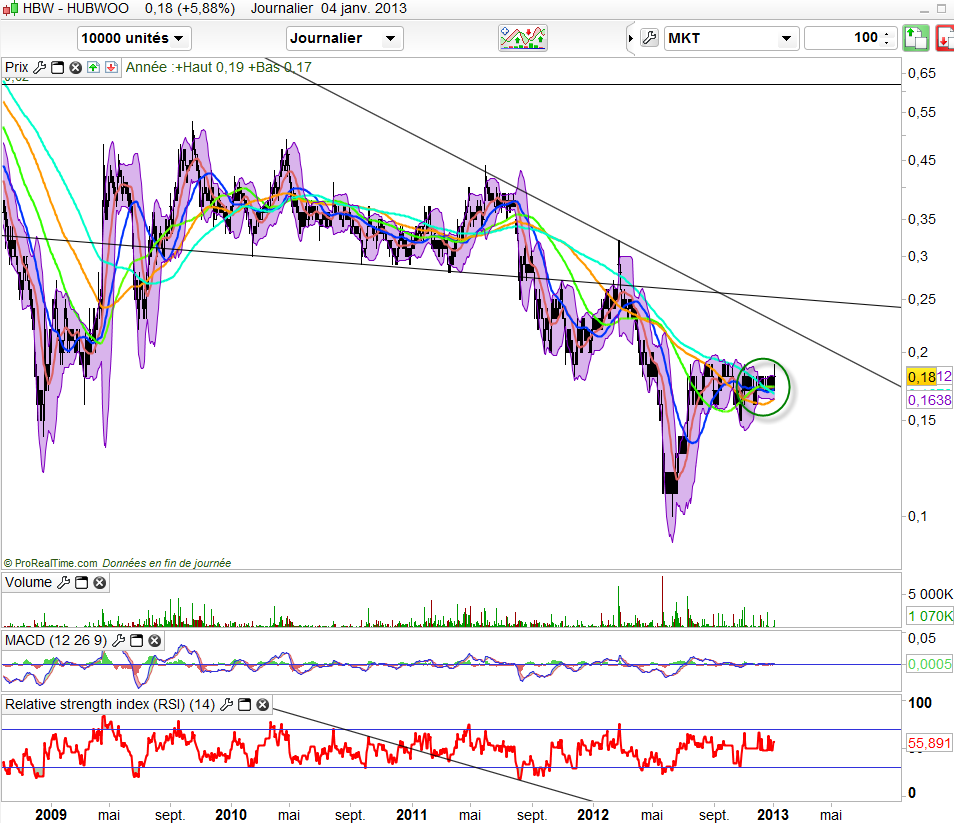954x823 pixels.
Task: Click the indicators chart icon in toolbar
Action: click(x=523, y=38)
